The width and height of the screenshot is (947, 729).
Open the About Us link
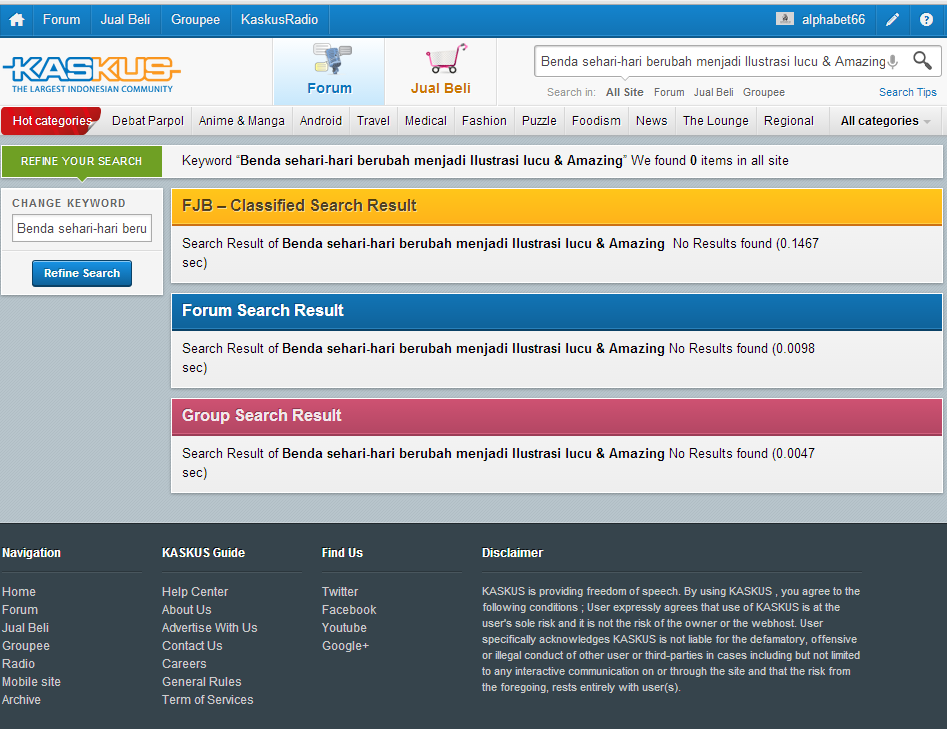pos(187,610)
